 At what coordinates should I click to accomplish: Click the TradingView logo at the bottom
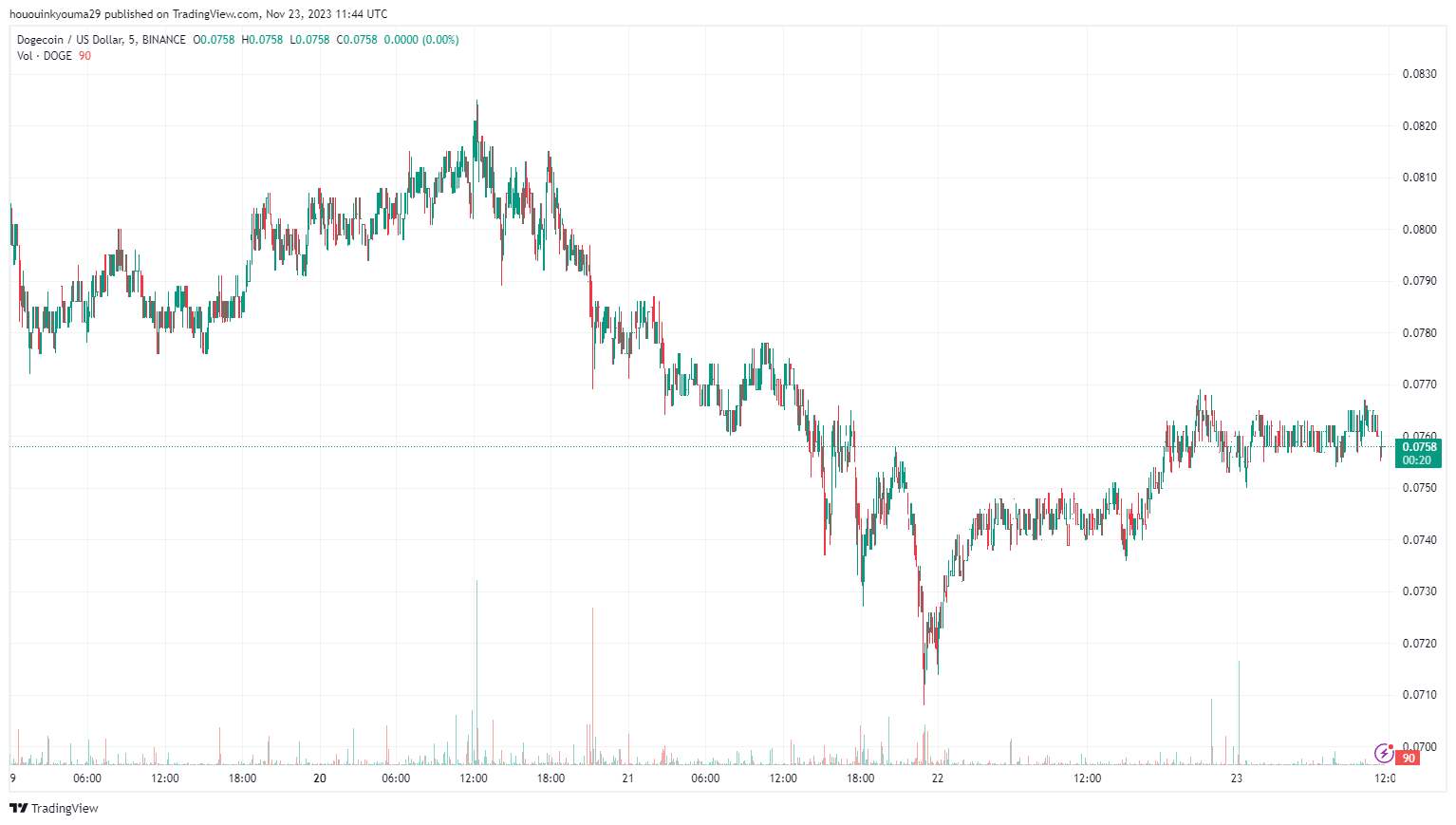[54, 808]
